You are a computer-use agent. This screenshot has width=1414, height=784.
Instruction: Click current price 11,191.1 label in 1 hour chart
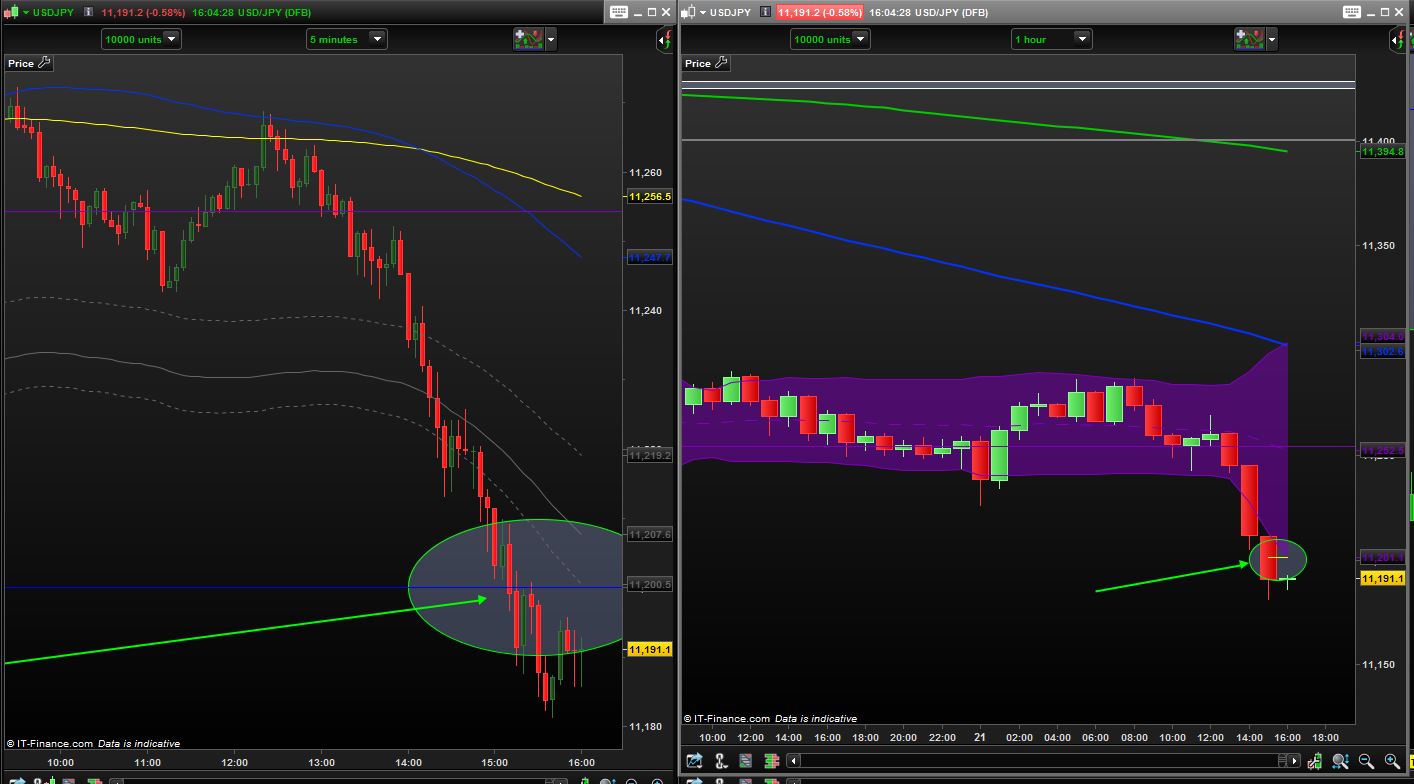point(1383,578)
